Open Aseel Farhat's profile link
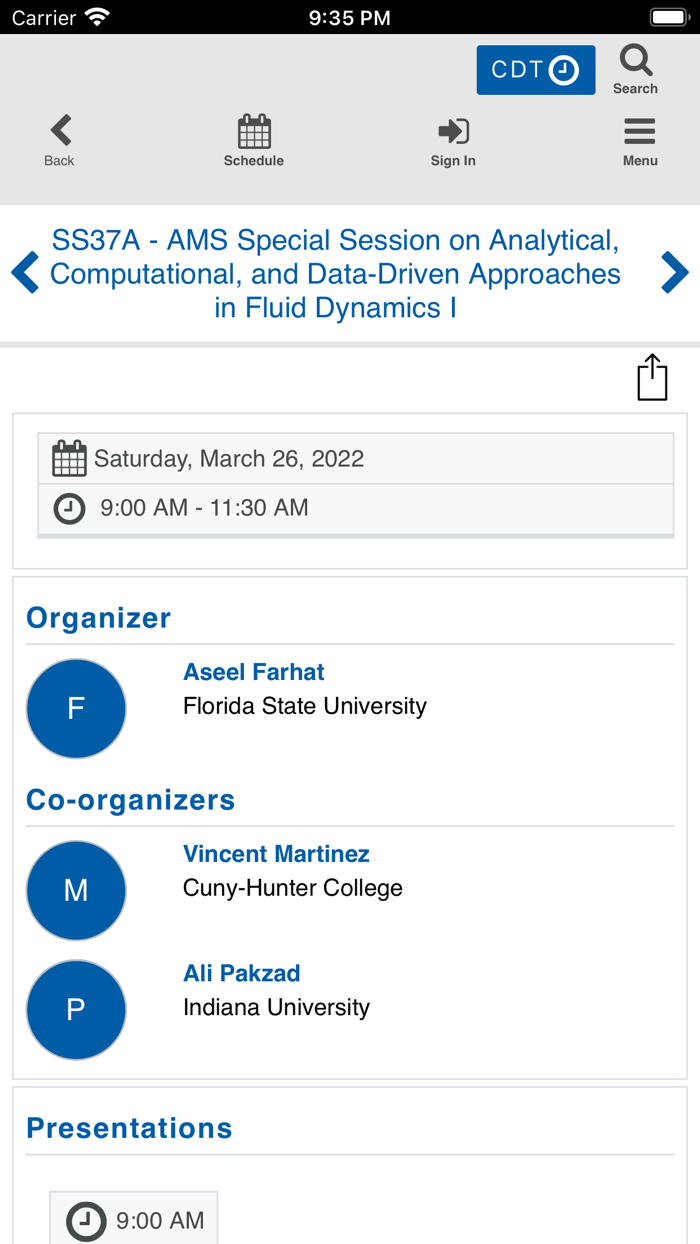This screenshot has height=1244, width=700. coord(254,672)
